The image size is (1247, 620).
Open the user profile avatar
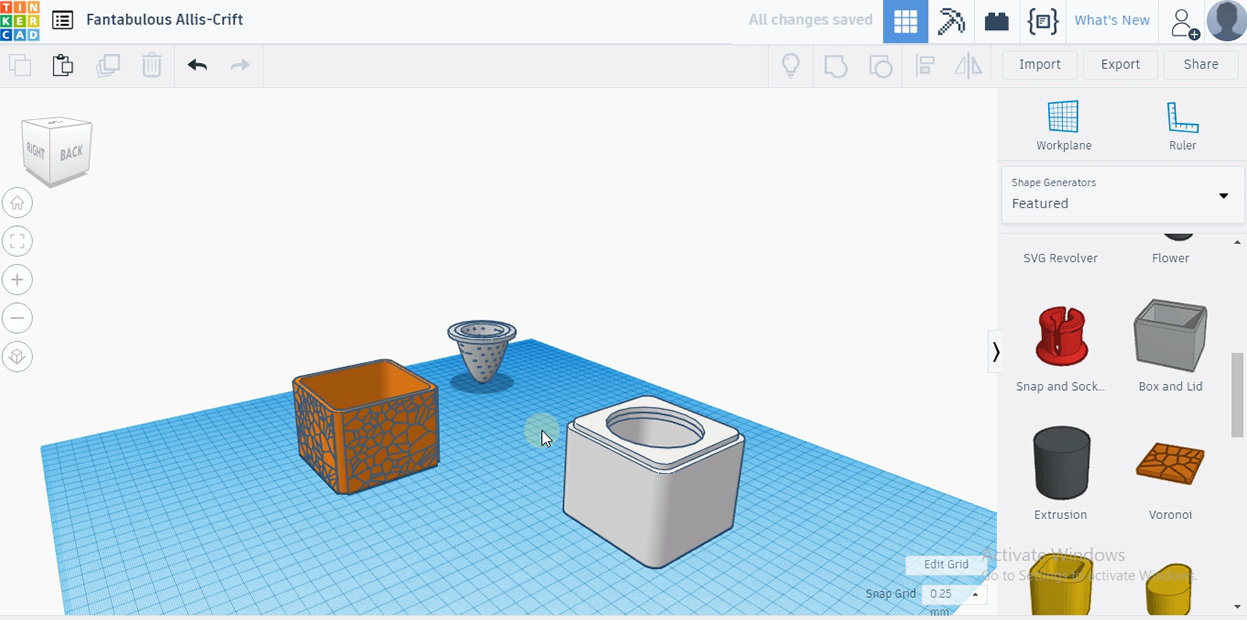[x=1226, y=21]
